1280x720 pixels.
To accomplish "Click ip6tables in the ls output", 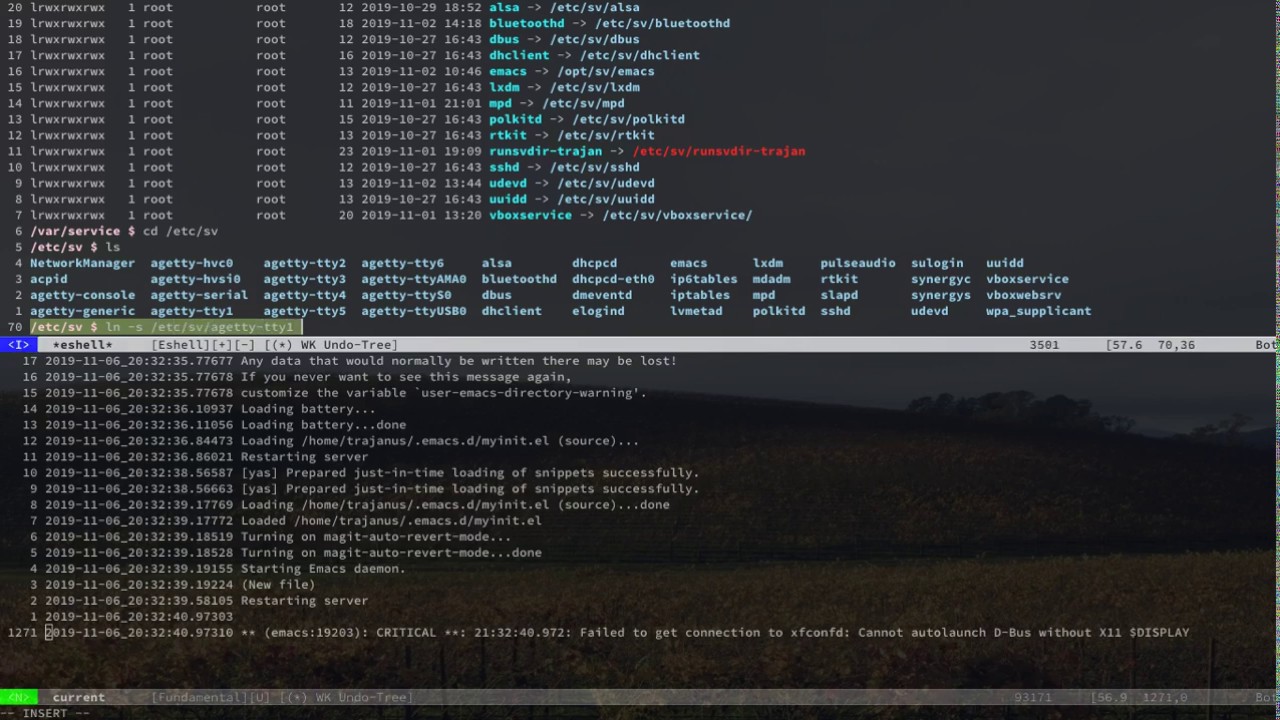I will [x=704, y=279].
